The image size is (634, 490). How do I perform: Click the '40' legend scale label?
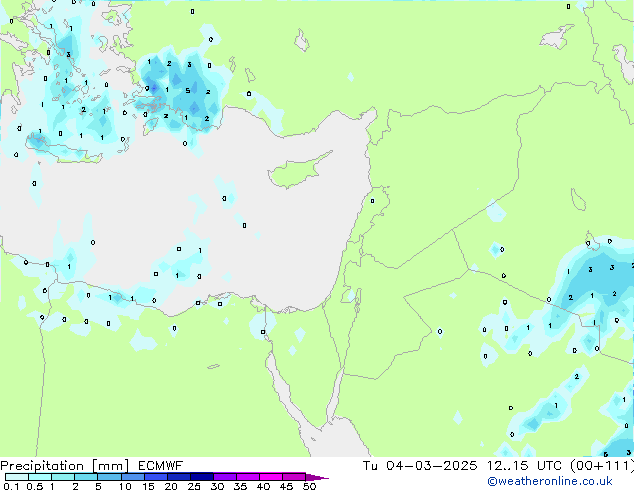click(263, 486)
